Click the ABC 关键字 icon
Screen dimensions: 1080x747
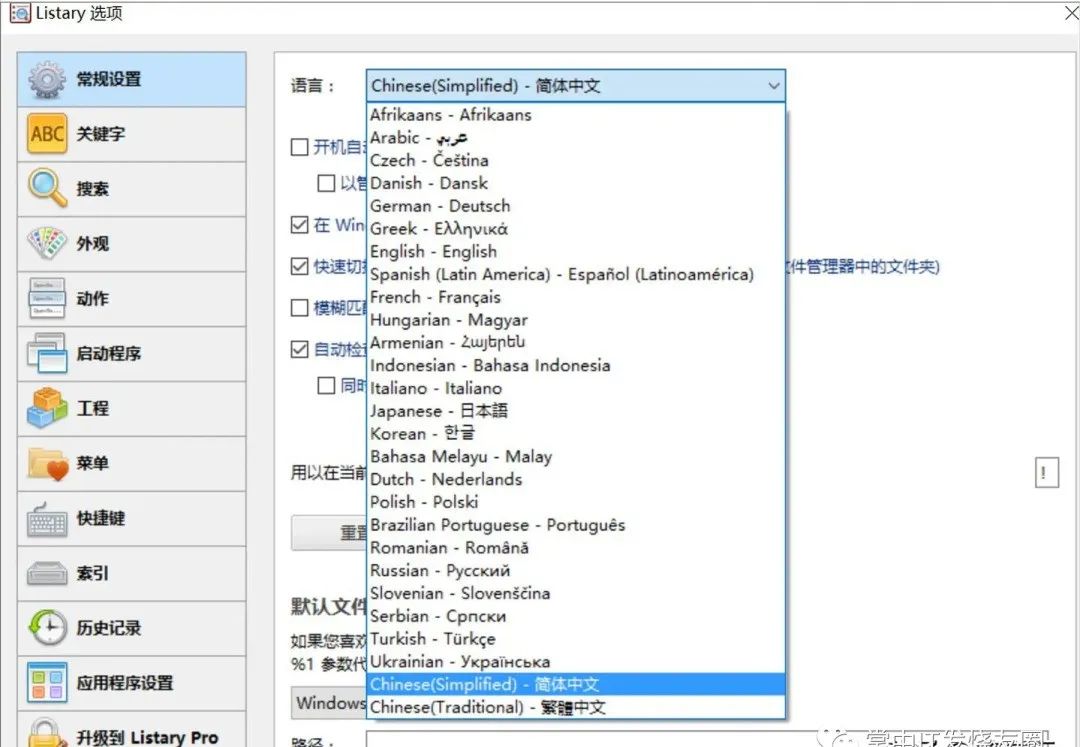(45, 133)
